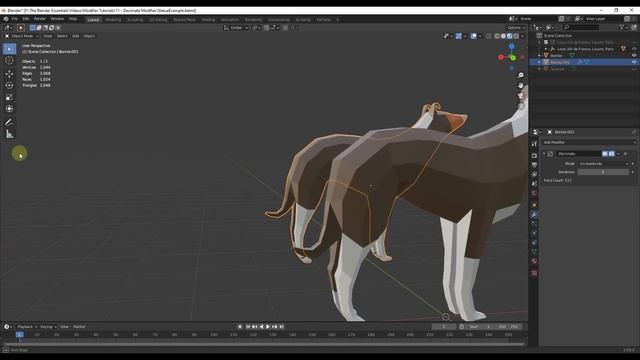Open the timeline Marker menu
The height and width of the screenshot is (360, 640).
click(x=79, y=327)
